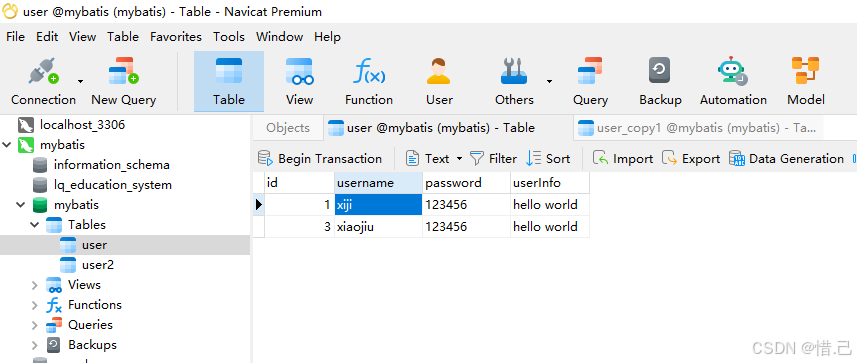Open the Favorites menu
Screen dimensions: 857x363
tap(176, 37)
